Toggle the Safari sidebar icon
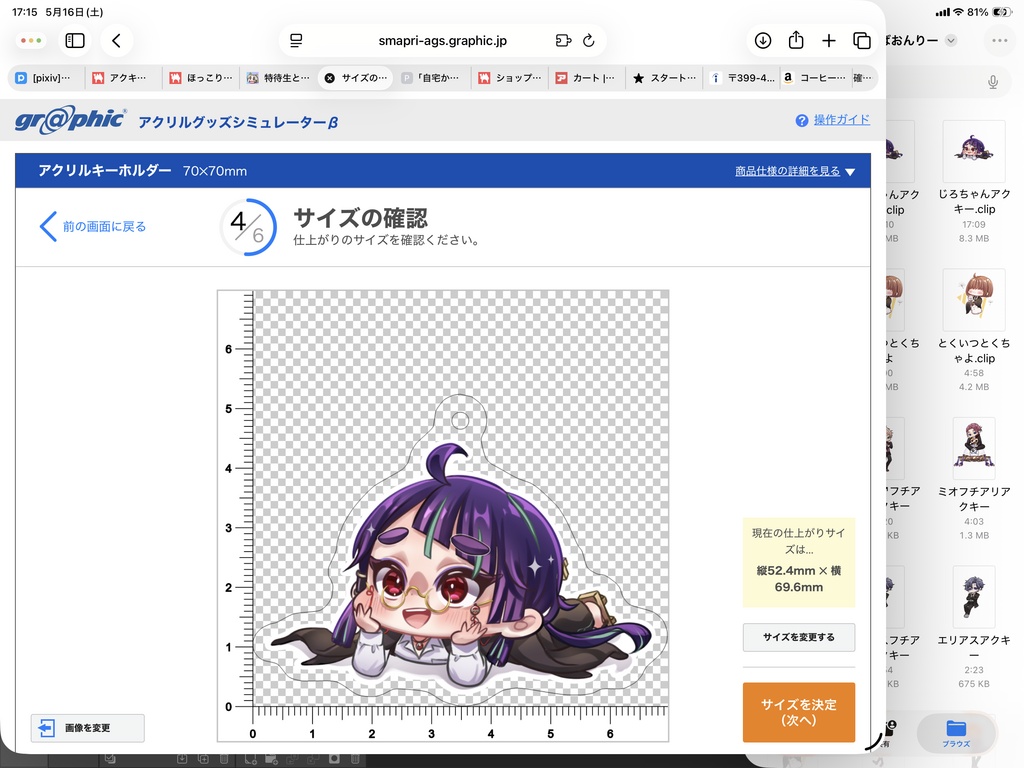This screenshot has width=1024, height=768. (x=75, y=40)
